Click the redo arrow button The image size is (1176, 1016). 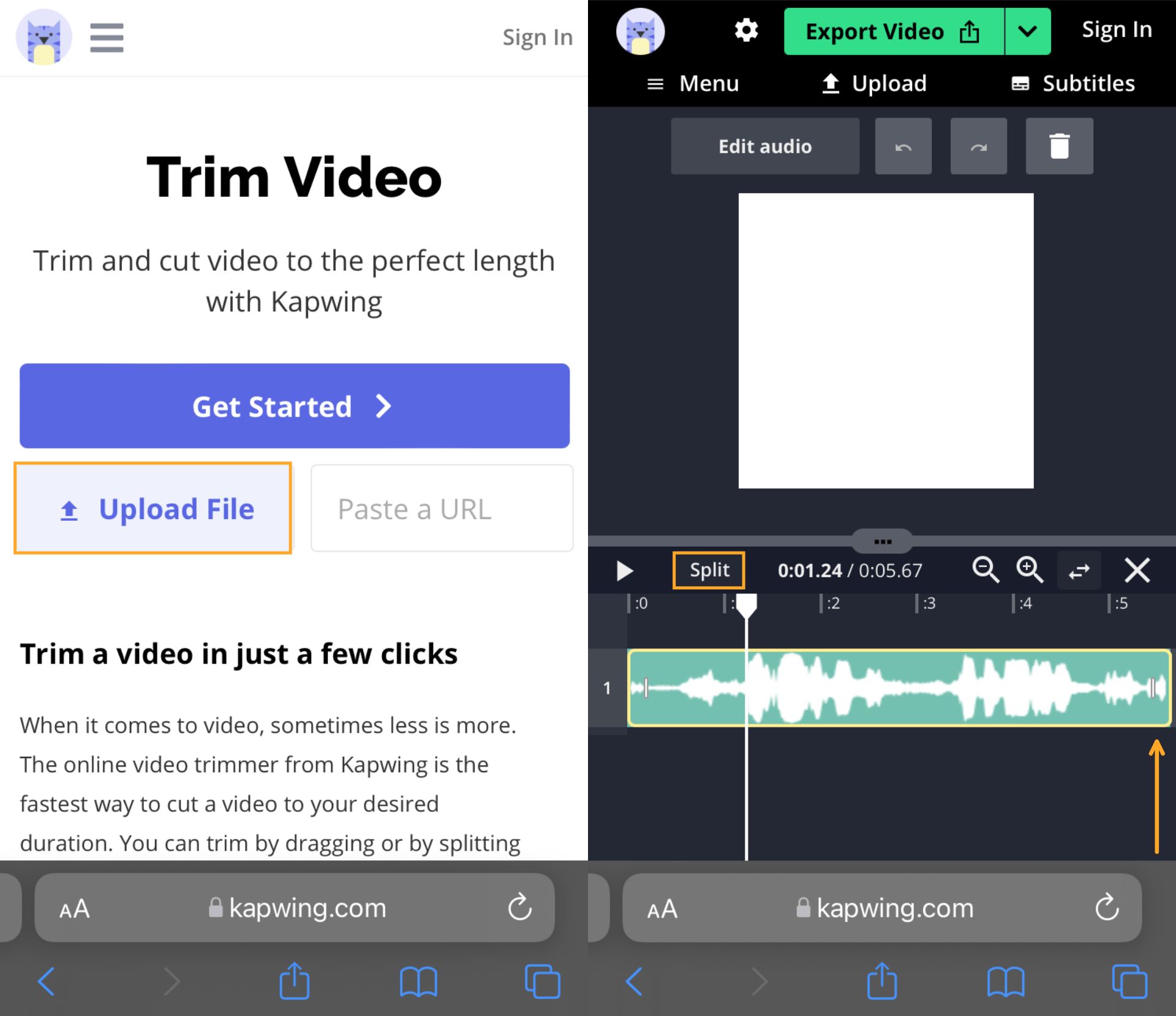click(x=978, y=146)
